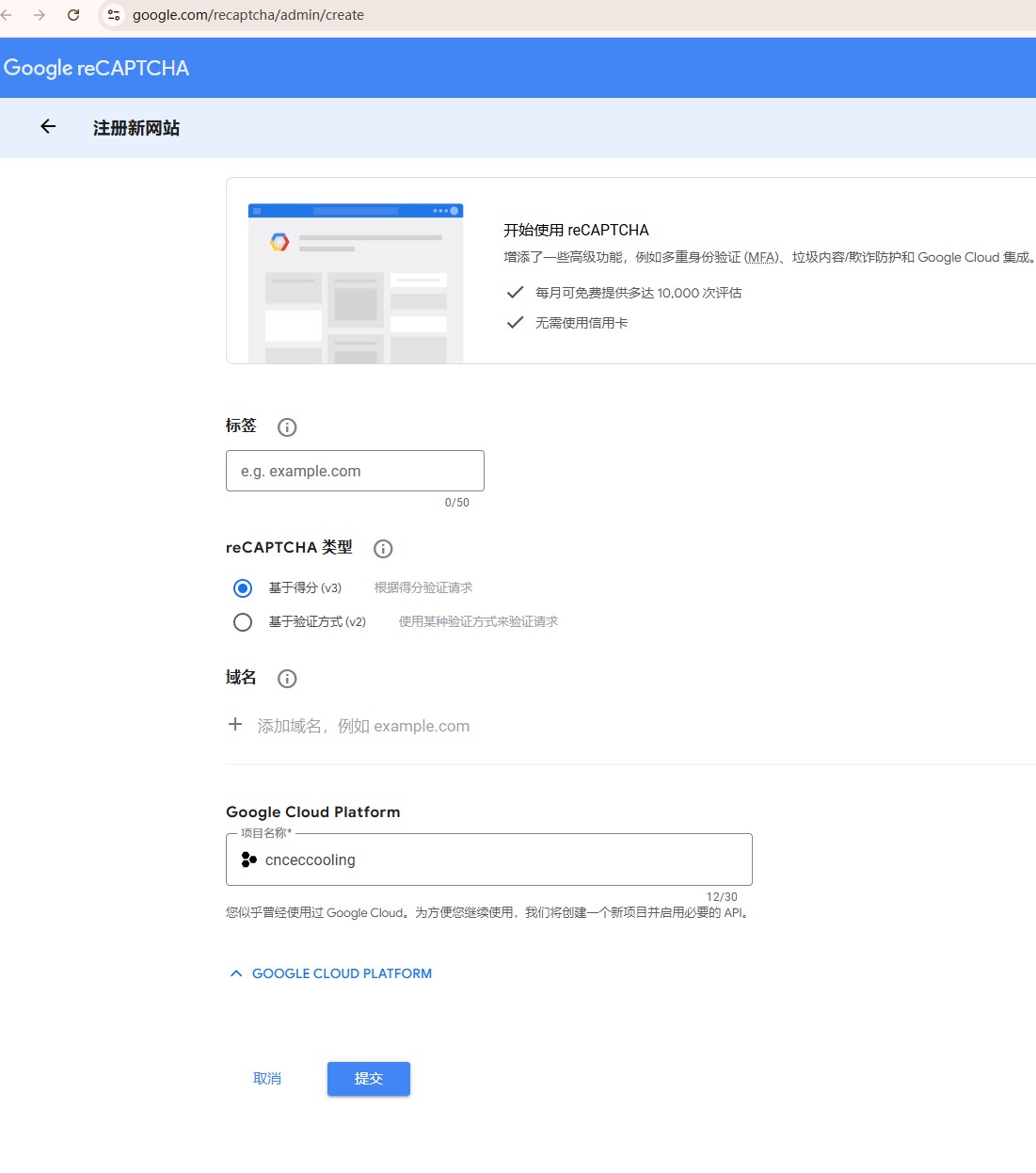The height and width of the screenshot is (1173, 1036).
Task: Click the Google reCAPTCHA header title
Action: (x=96, y=67)
